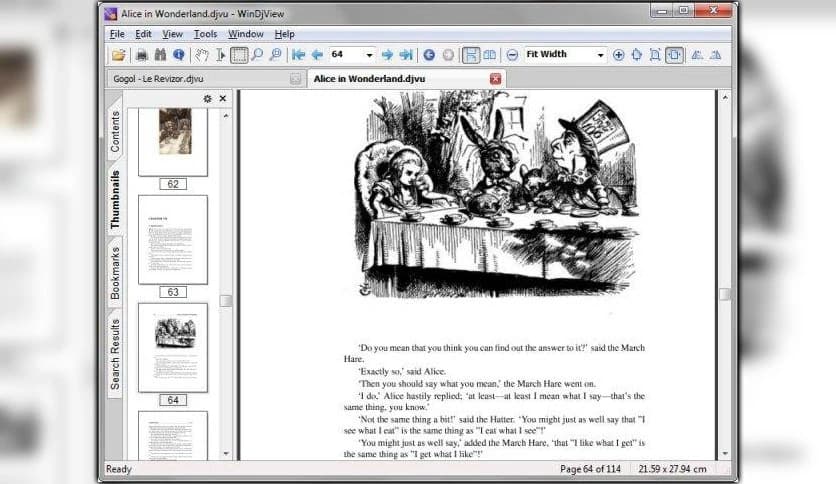This screenshot has height=484, width=836.
Task: Toggle continuous page layout mode
Action: coord(471,55)
